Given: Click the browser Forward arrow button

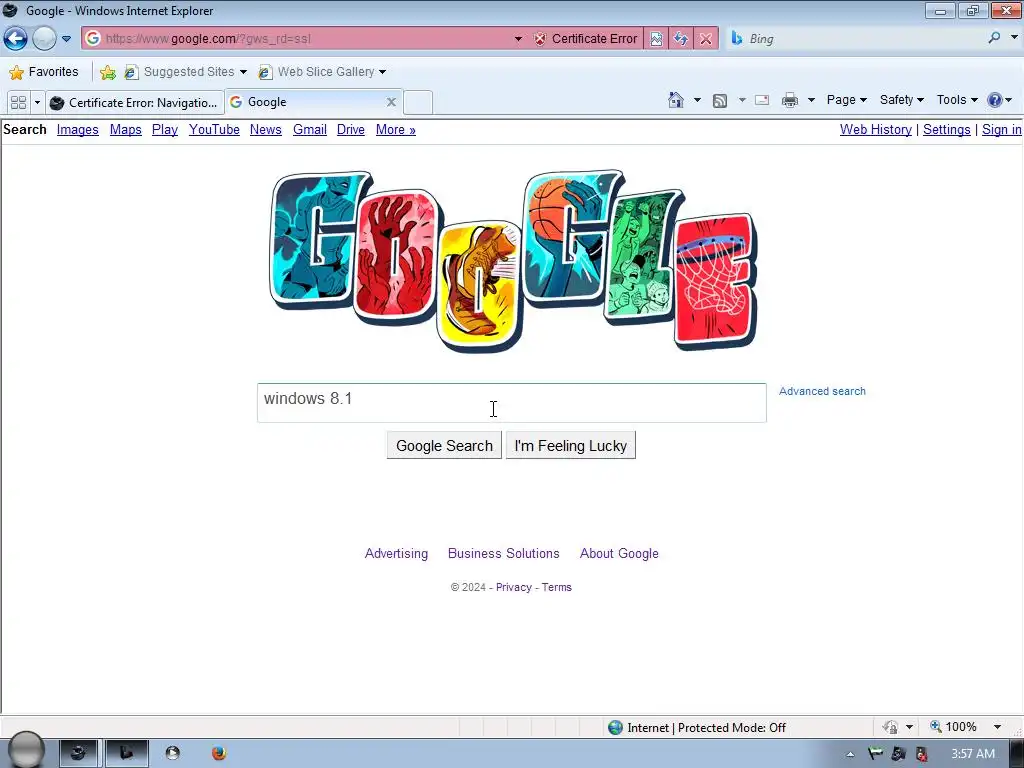Looking at the screenshot, I should [44, 39].
